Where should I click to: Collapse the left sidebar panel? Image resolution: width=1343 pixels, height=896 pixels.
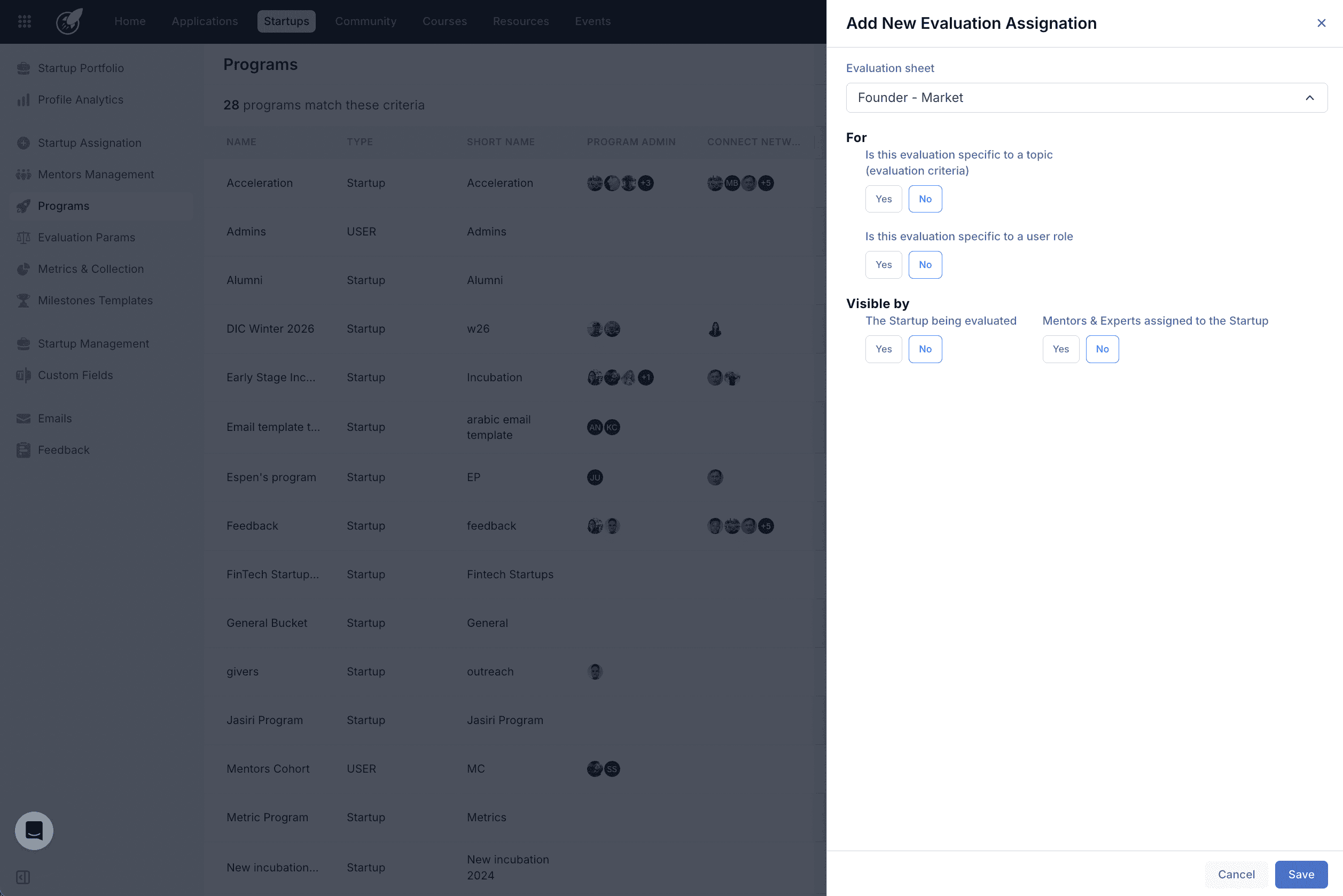24,878
